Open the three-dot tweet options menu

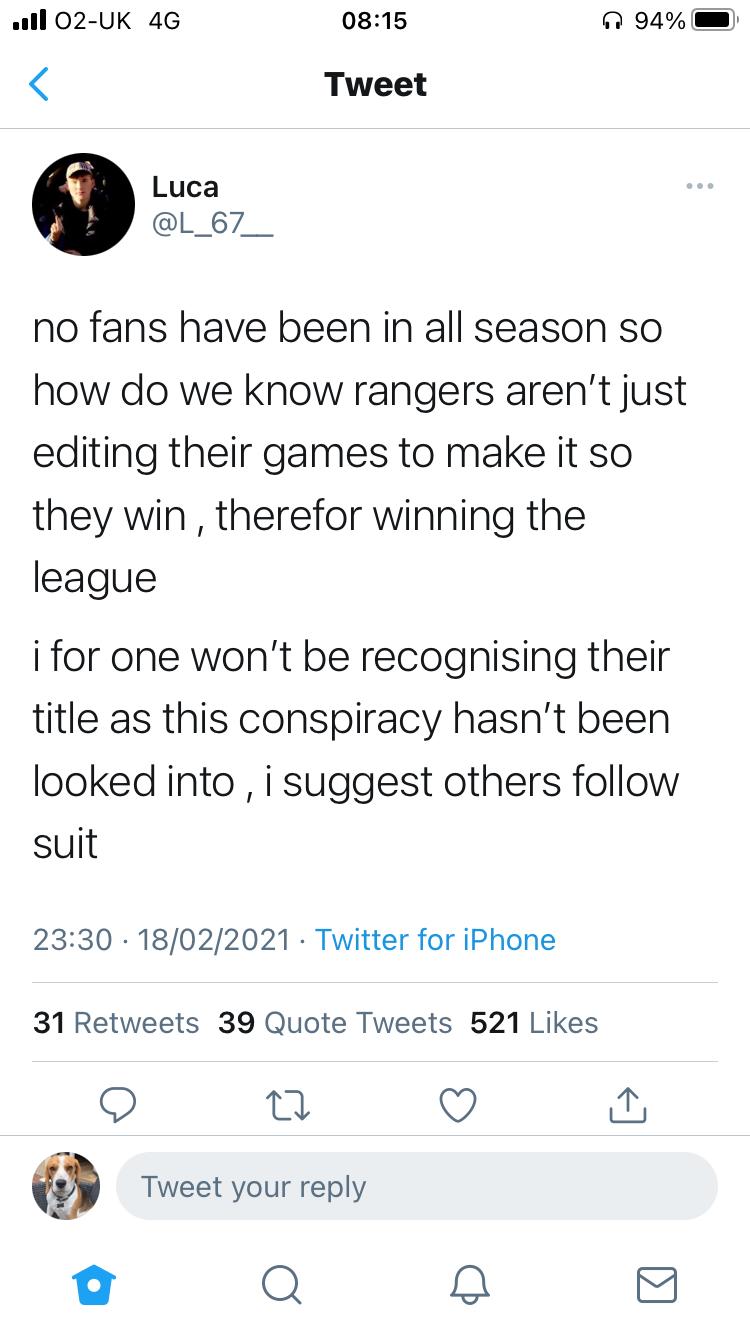click(x=700, y=185)
